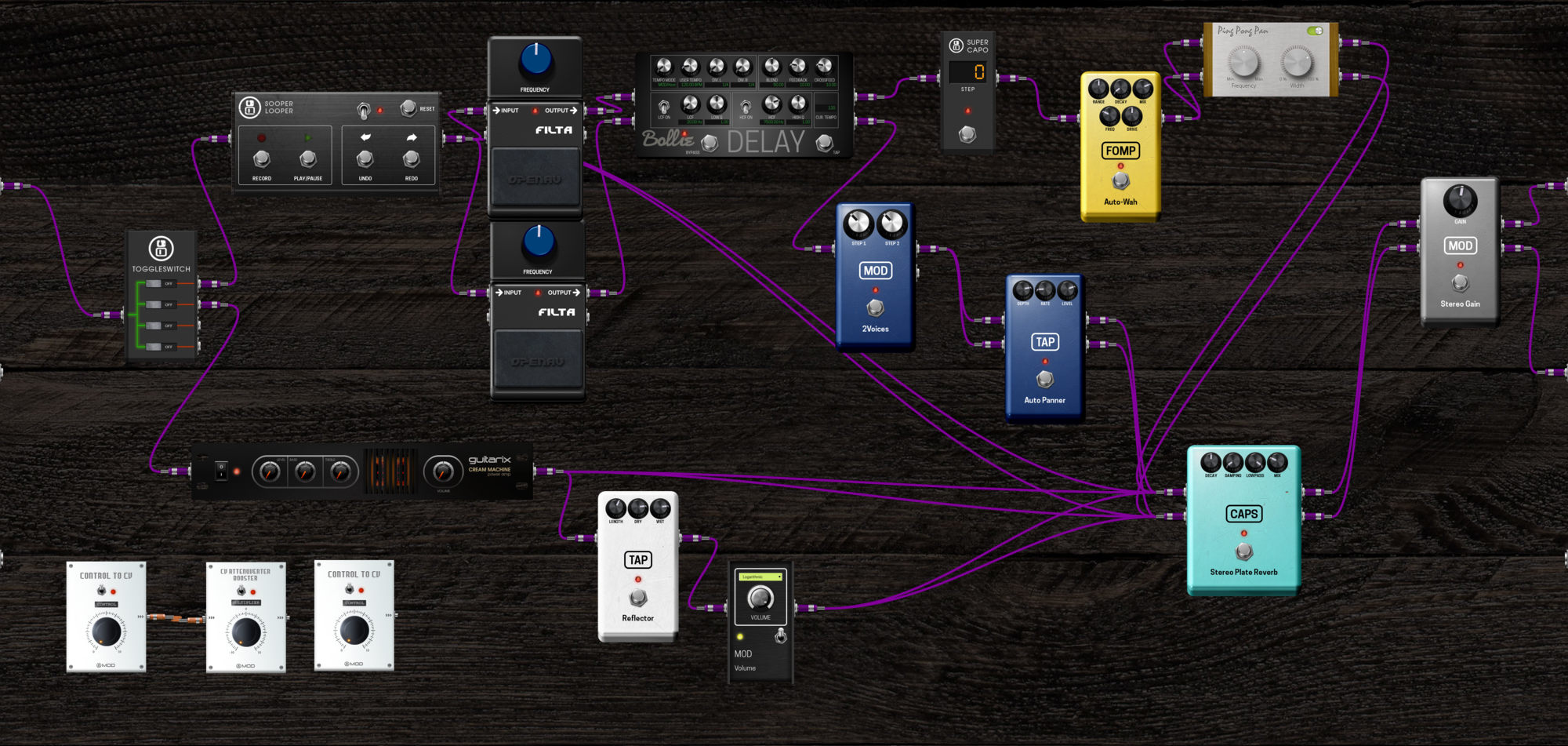
Task: Click the 2Voices Step 1 knob
Action: point(858,224)
